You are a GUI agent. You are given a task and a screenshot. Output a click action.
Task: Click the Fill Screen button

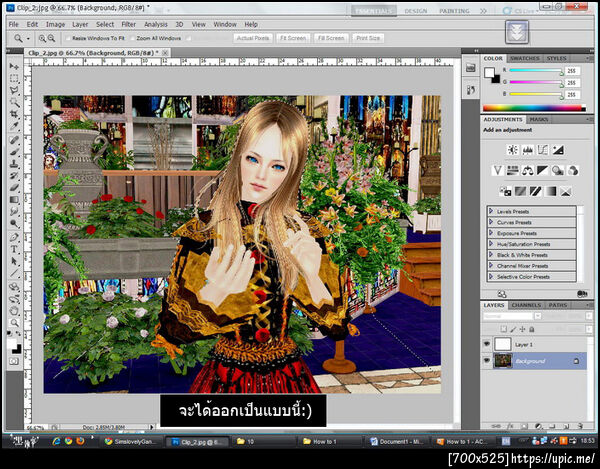point(331,38)
